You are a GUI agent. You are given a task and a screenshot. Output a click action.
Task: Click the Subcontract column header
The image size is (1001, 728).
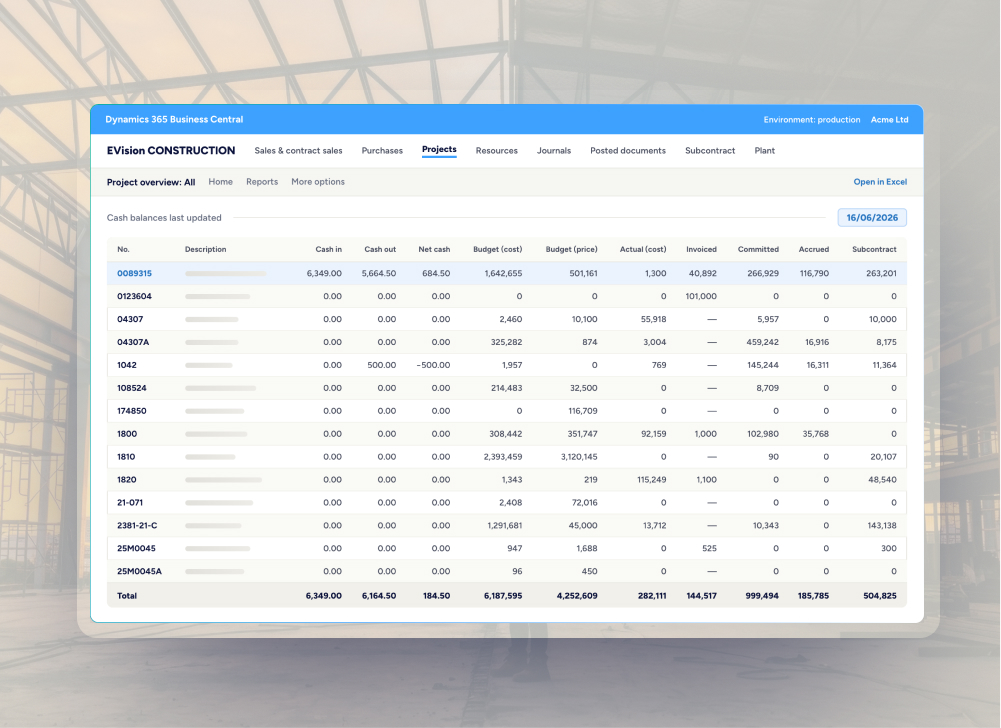click(874, 250)
